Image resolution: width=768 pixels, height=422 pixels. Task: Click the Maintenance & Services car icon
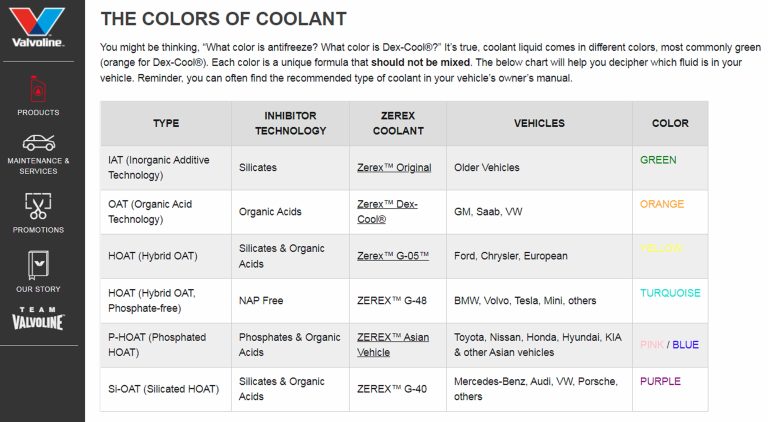(38, 142)
